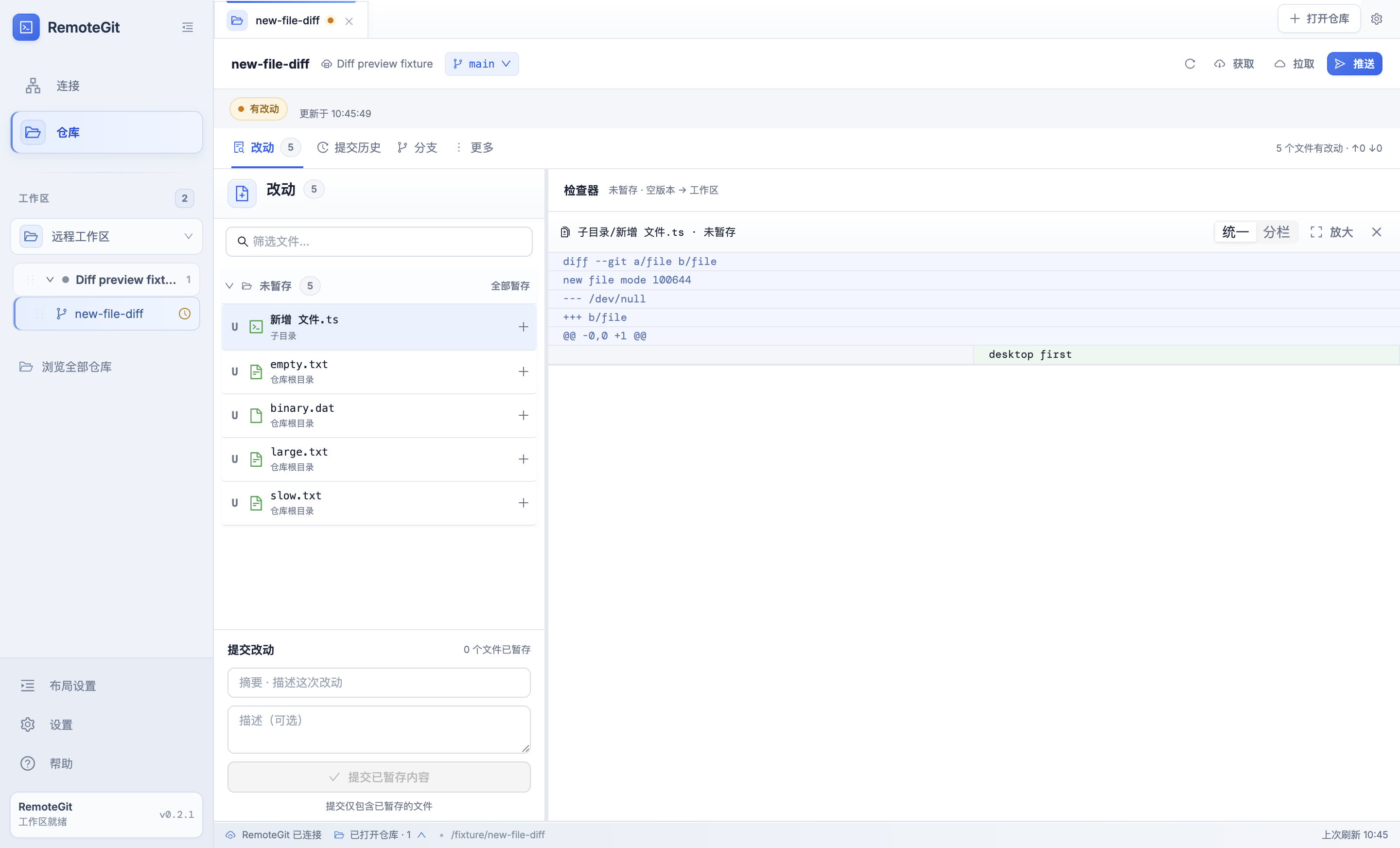The image size is (1400, 848).
Task: Stage 新增 文件.ts with plus icon
Action: (523, 327)
